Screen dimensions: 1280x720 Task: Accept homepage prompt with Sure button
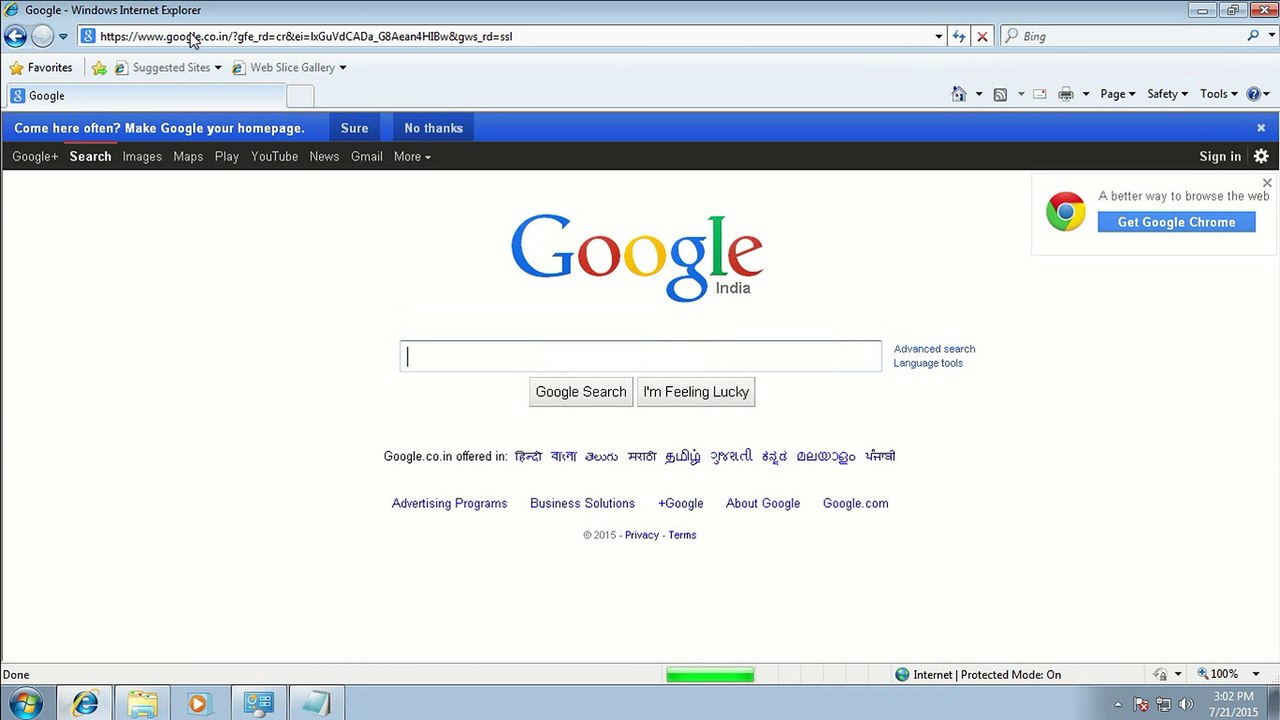[x=354, y=128]
